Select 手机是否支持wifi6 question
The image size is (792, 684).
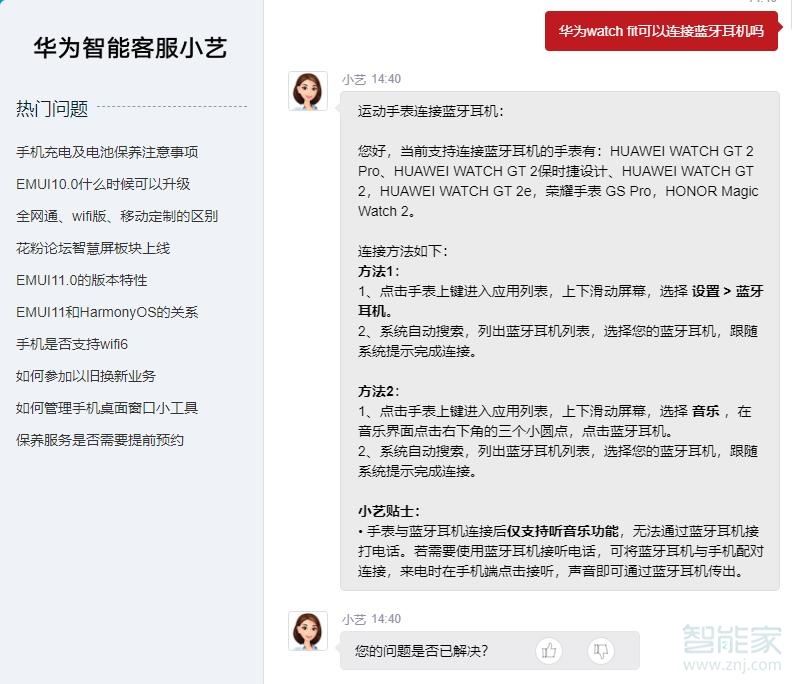pos(72,344)
